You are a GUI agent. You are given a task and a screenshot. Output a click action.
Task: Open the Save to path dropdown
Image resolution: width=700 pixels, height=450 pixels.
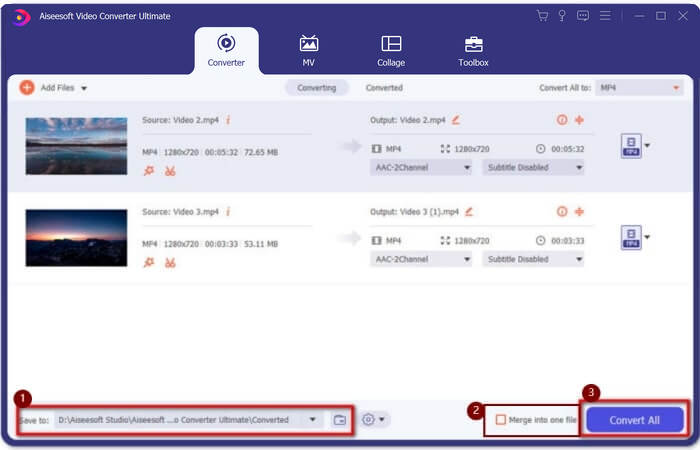[x=312, y=420]
